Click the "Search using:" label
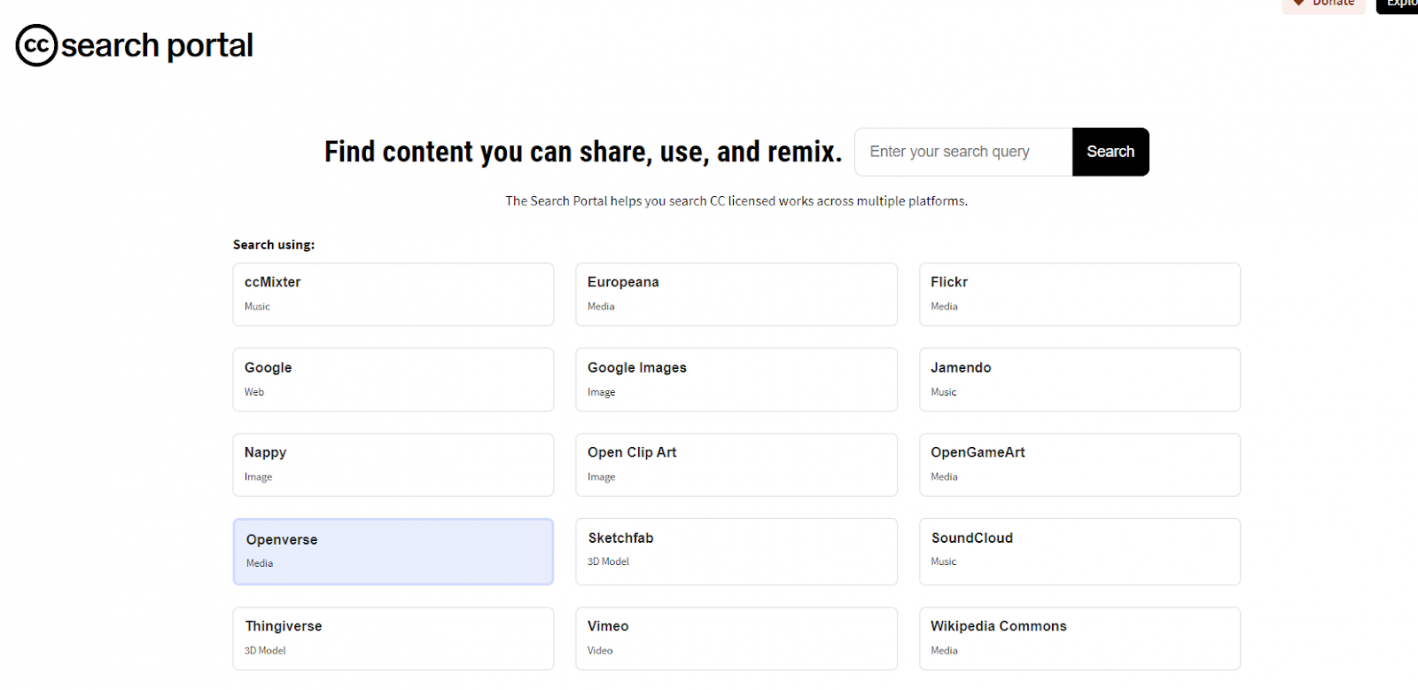 click(274, 245)
